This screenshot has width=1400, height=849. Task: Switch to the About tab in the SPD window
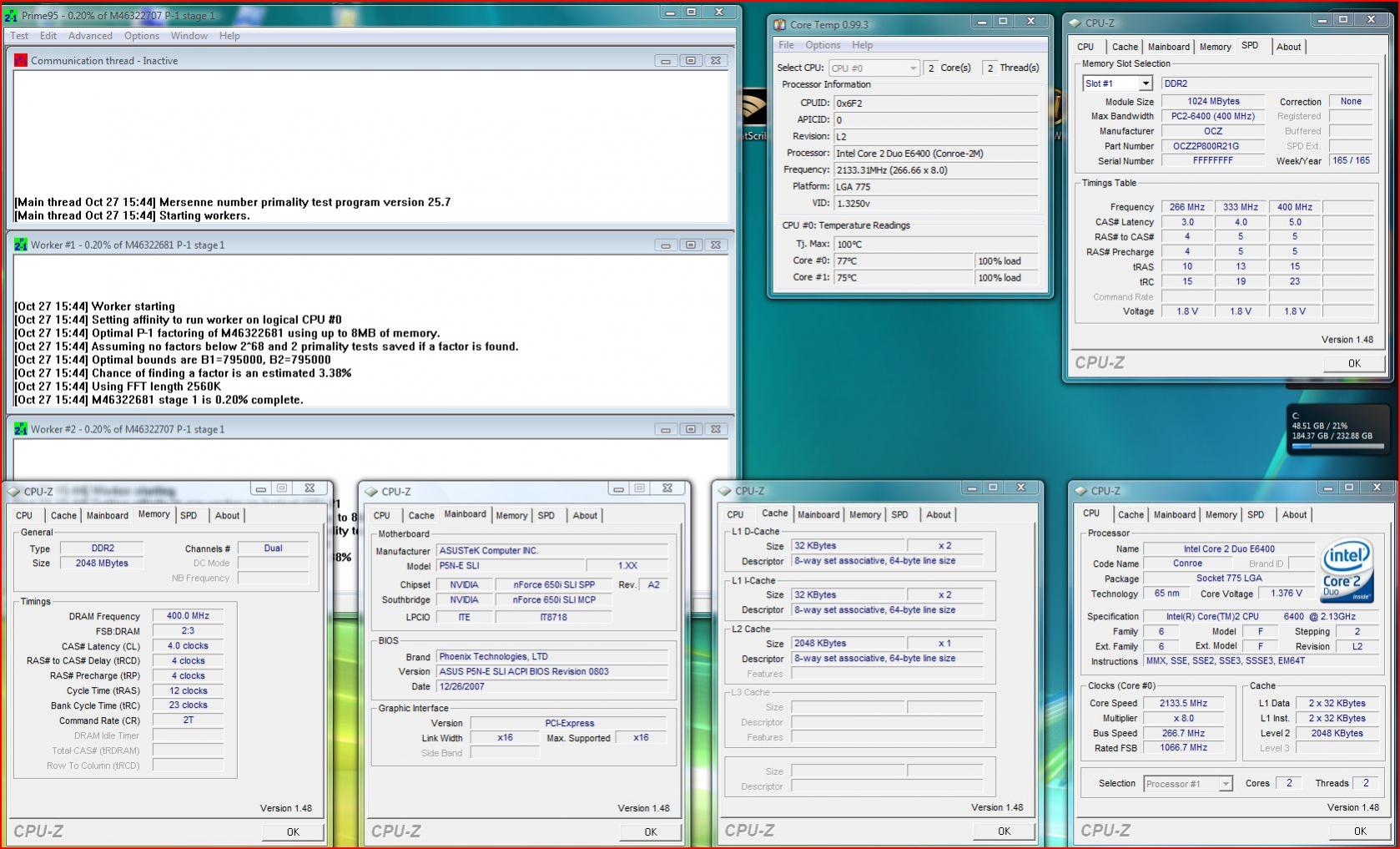tap(1288, 47)
